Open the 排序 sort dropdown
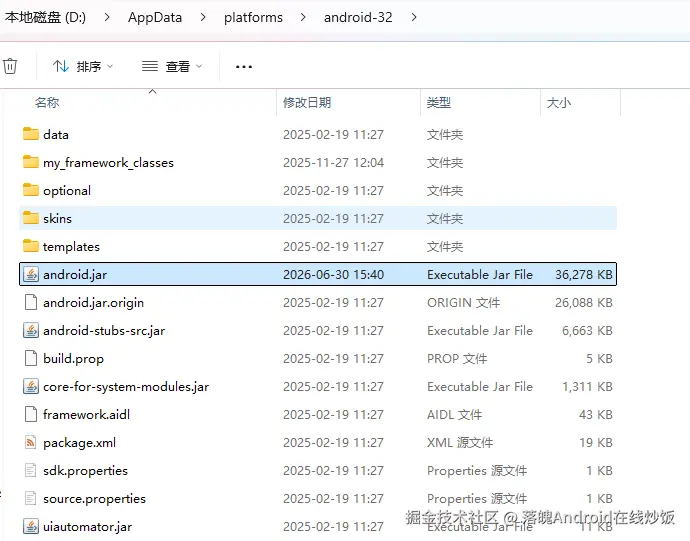Image resolution: width=690 pixels, height=541 pixels. [83, 66]
